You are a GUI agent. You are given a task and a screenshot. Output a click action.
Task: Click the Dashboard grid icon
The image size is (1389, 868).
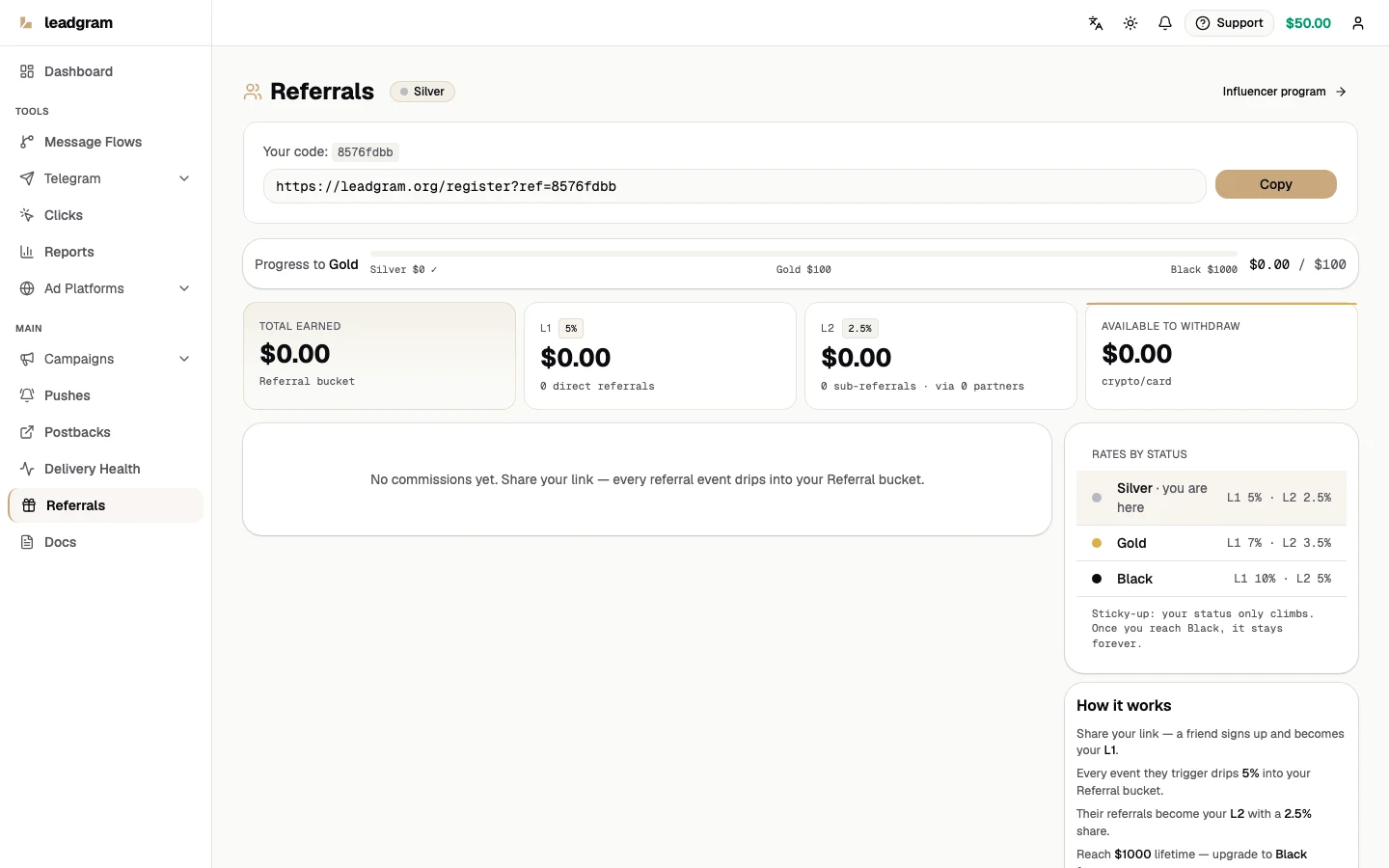click(27, 71)
